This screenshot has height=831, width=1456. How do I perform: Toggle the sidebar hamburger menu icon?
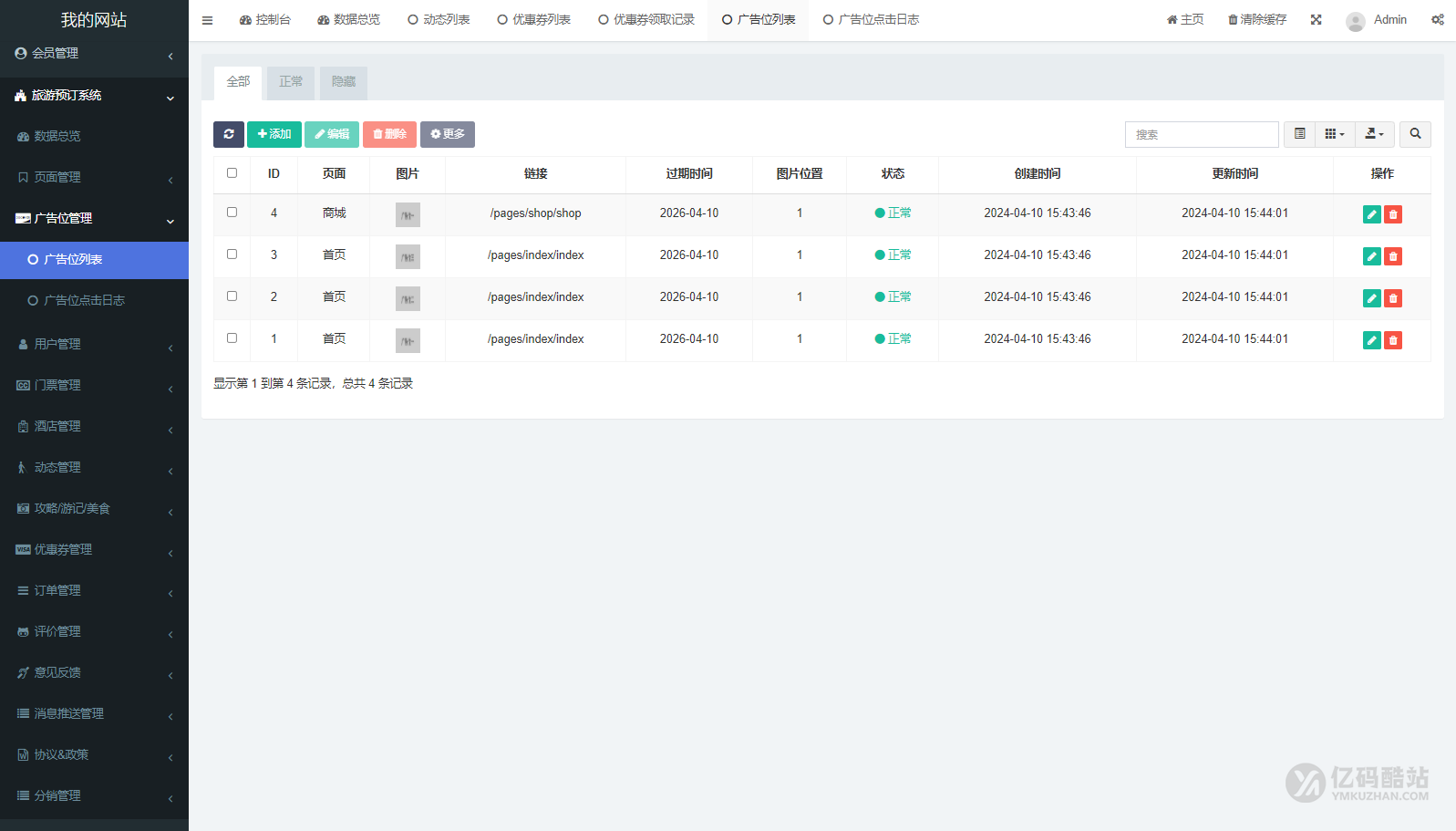pos(207,20)
